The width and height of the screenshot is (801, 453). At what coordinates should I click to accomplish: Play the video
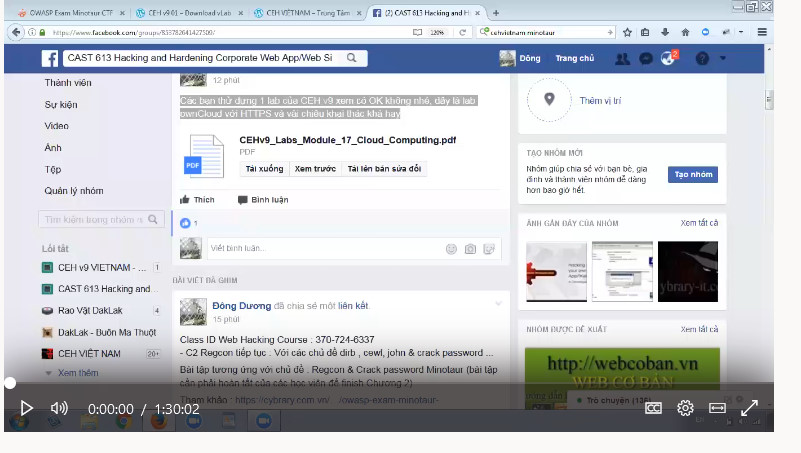click(x=27, y=408)
